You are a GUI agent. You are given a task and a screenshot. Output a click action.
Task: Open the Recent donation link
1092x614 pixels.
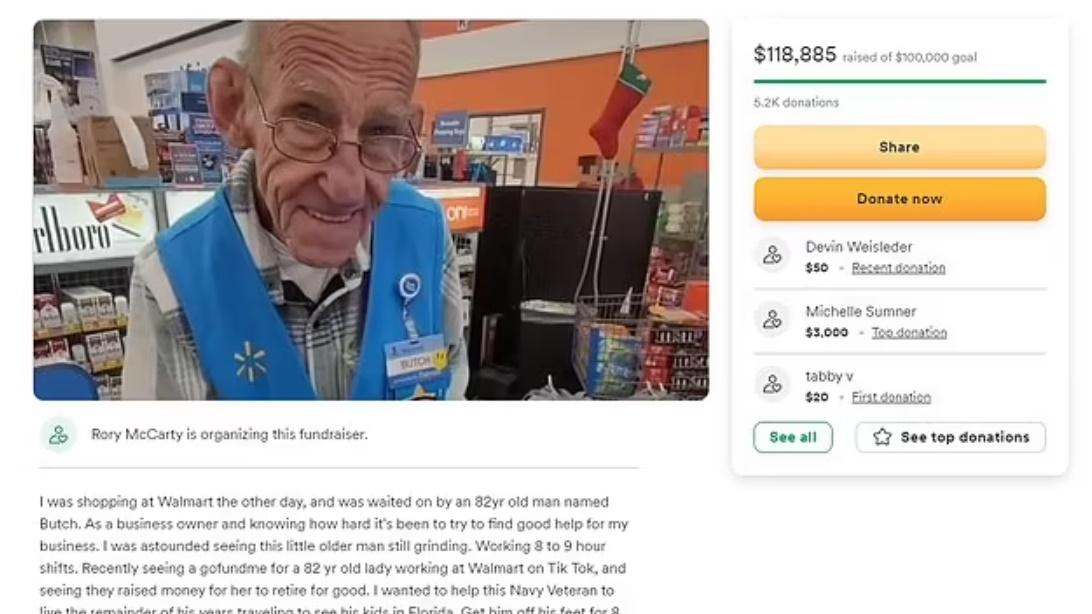pos(898,268)
